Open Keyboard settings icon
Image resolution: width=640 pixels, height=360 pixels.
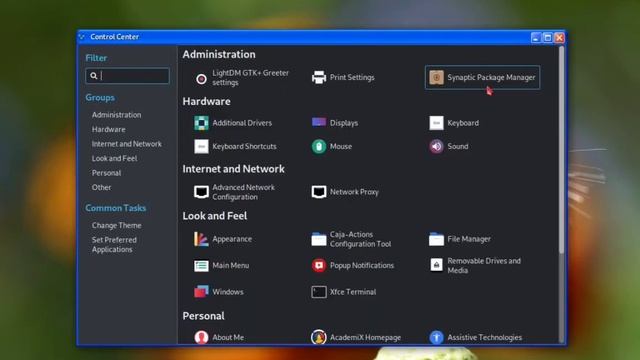click(436, 123)
